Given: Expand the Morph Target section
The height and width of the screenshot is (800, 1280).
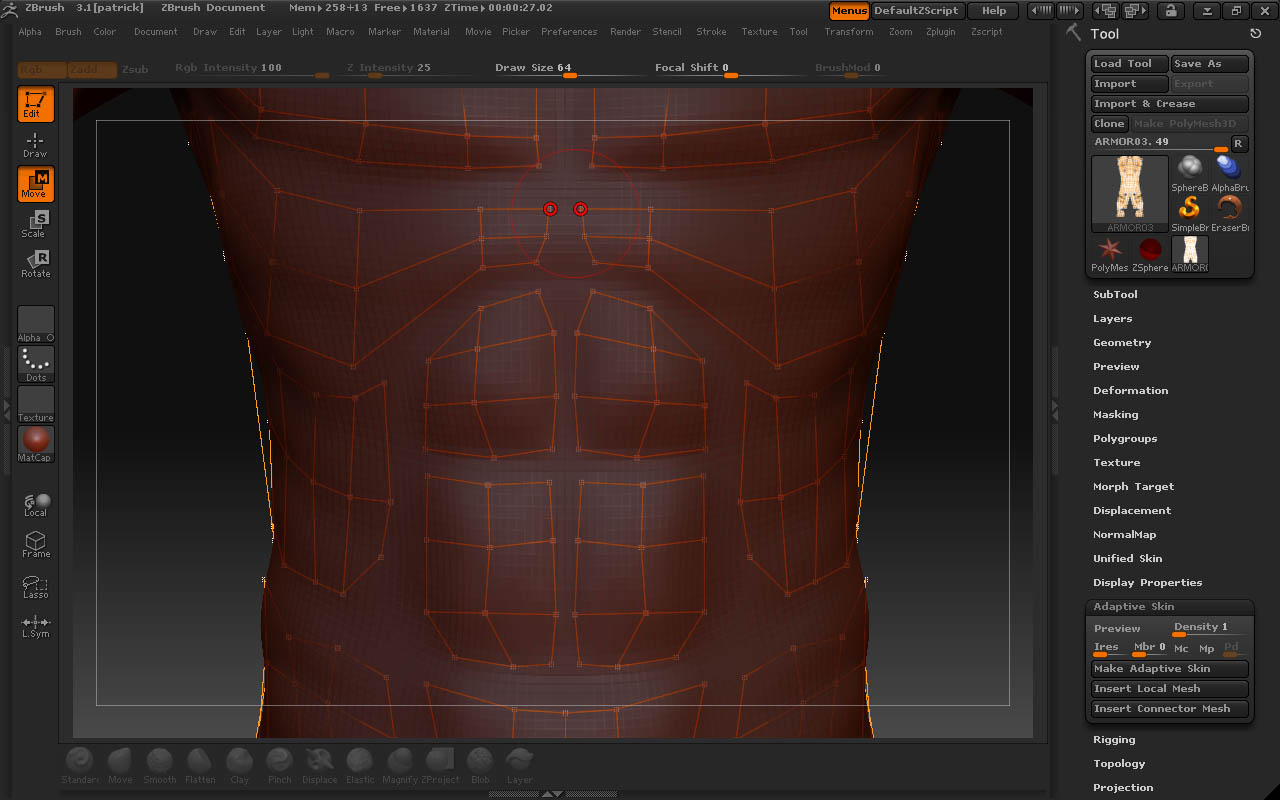Looking at the screenshot, I should tap(1134, 487).
